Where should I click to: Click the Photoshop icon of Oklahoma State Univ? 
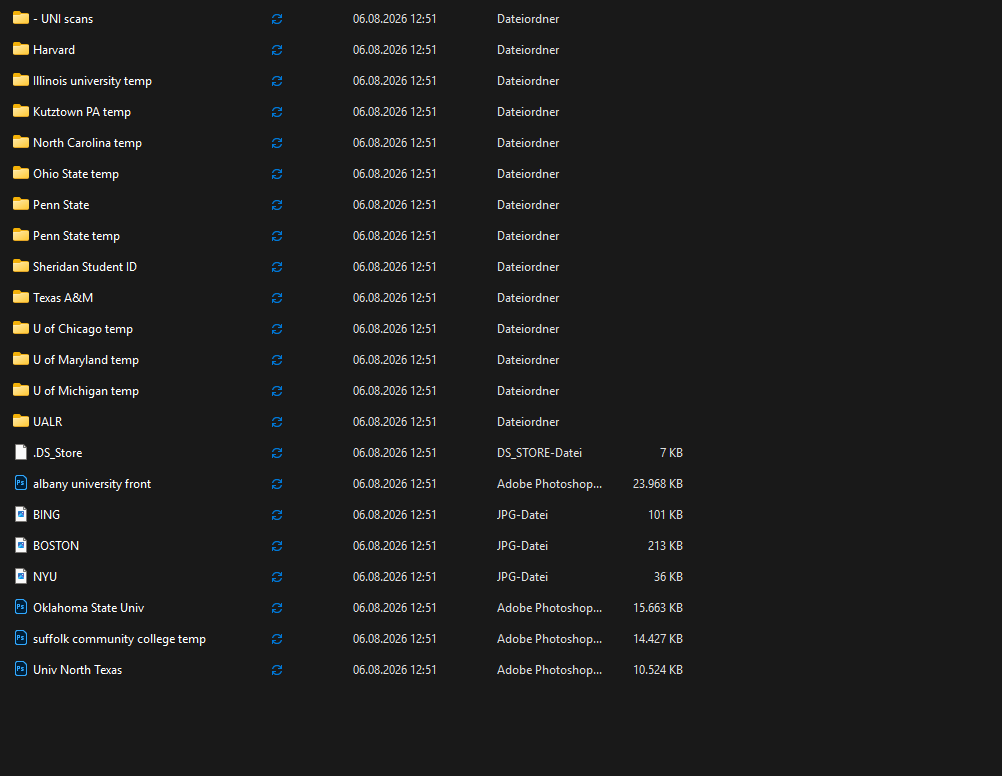pyautogui.click(x=20, y=607)
